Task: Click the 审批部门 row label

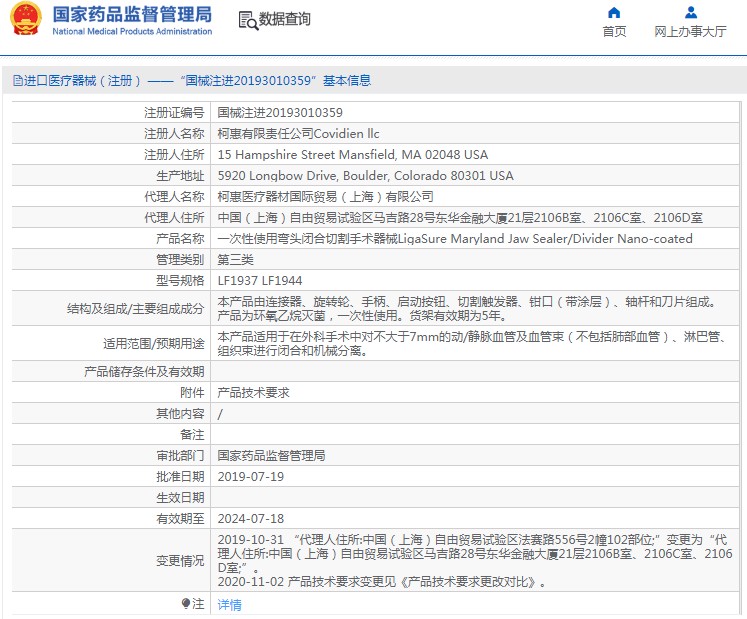Action: click(x=180, y=456)
